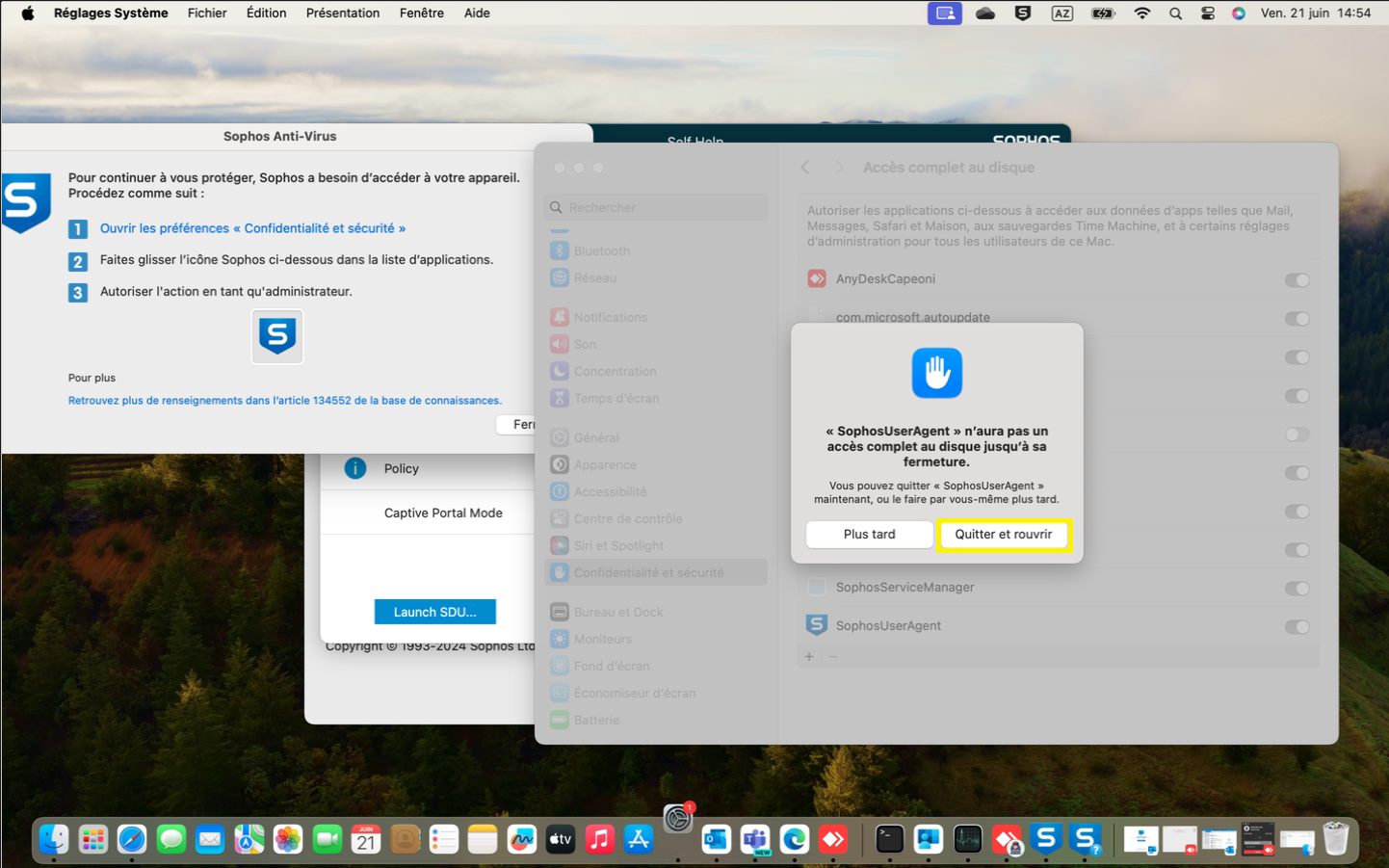Open the Wi-Fi status menu
Viewport: 1389px width, 868px height.
pos(1142,13)
